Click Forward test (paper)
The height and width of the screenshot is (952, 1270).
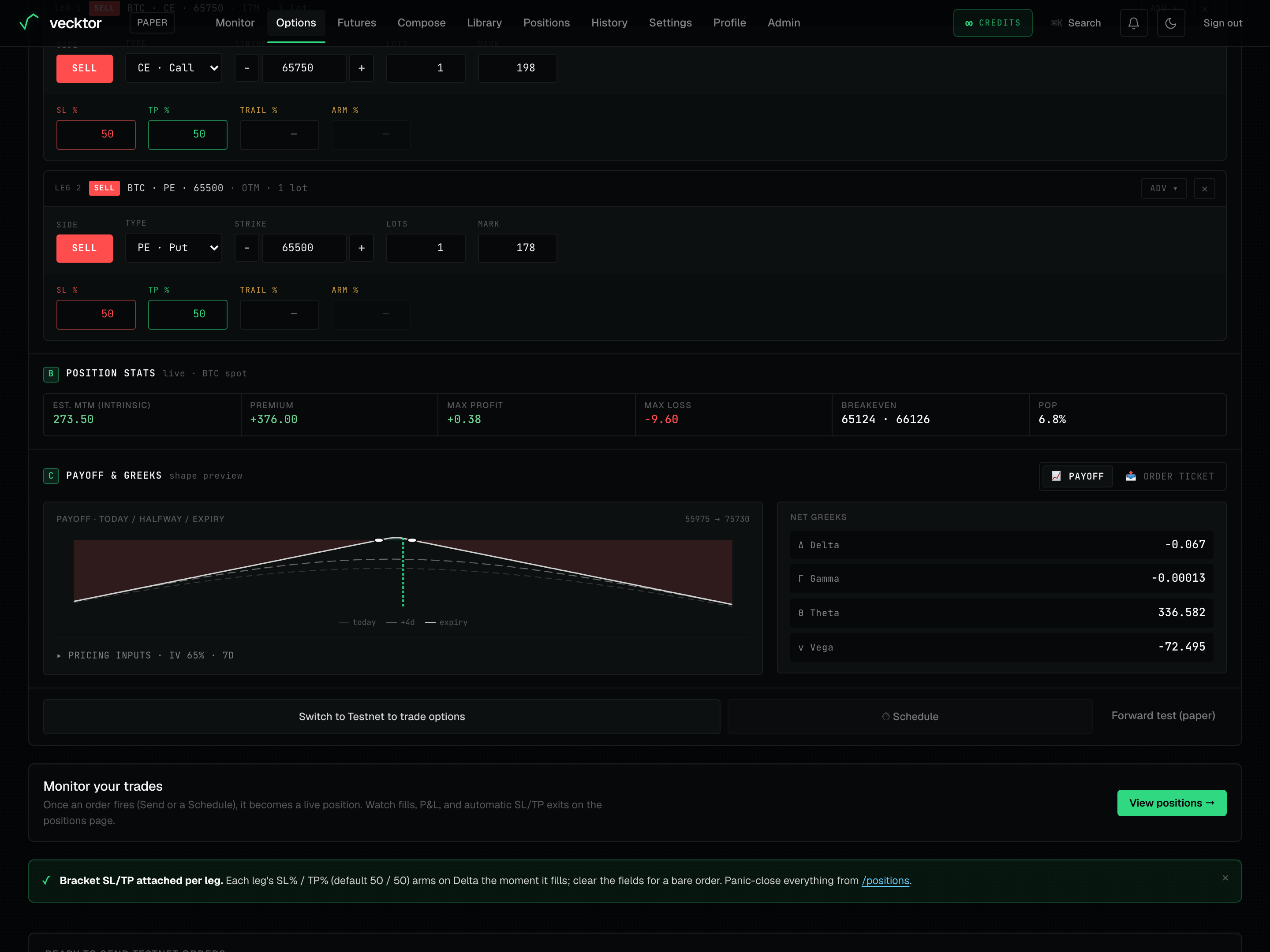[x=1163, y=716]
